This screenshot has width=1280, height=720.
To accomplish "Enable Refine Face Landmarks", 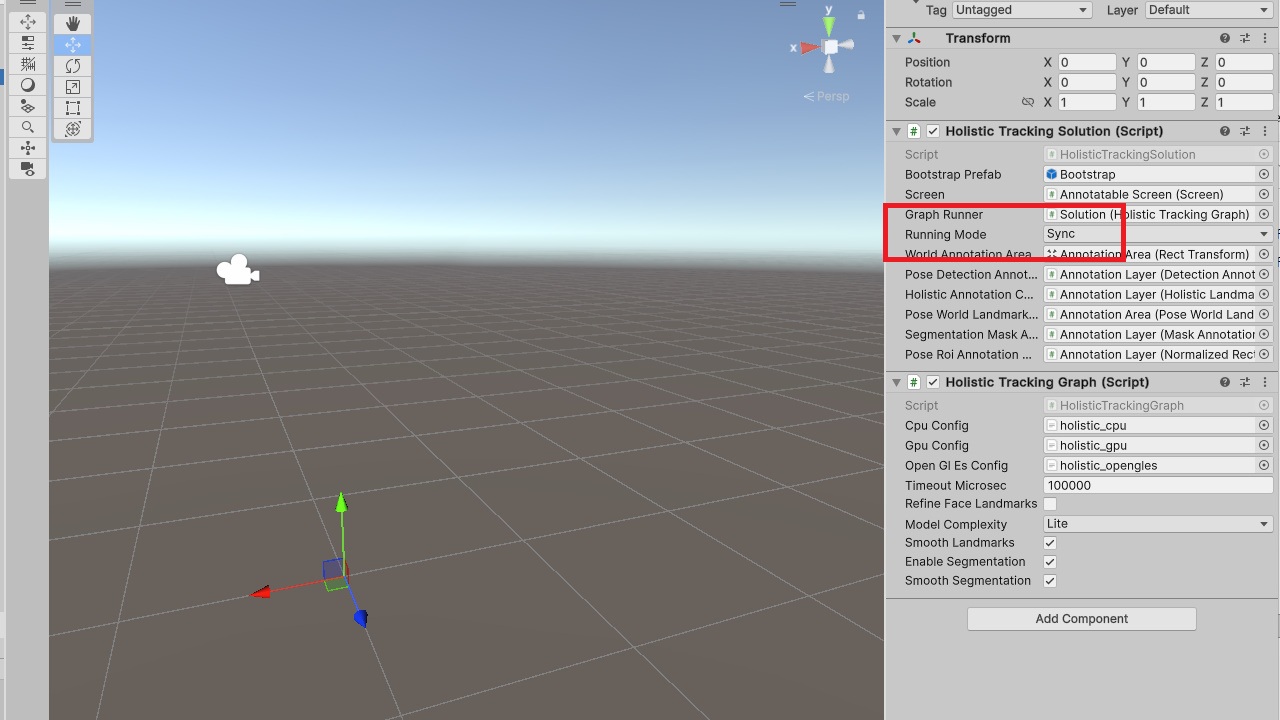I will pyautogui.click(x=1049, y=504).
